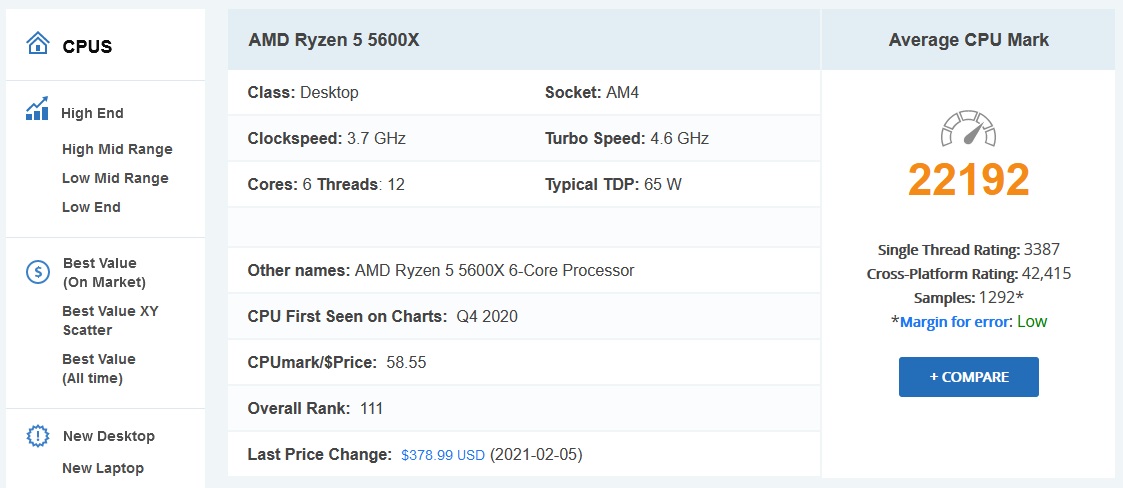
Task: Open New Laptop CPUs page
Action: 103,468
